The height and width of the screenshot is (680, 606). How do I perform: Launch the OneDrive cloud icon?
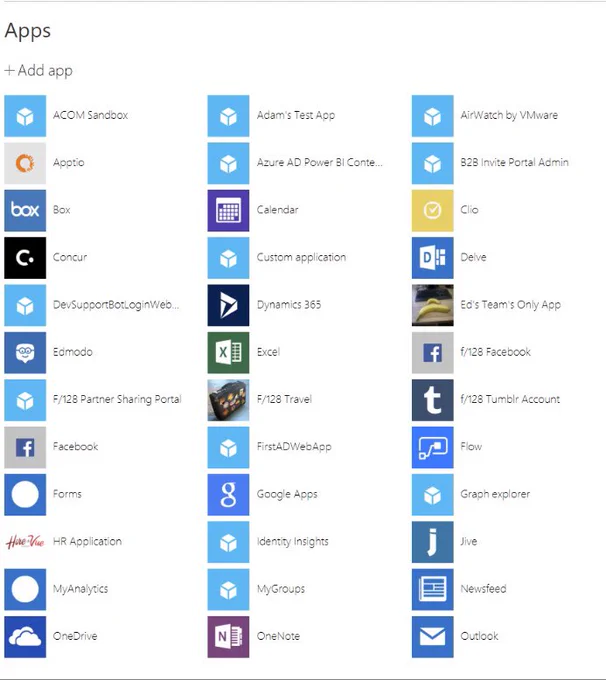[25, 637]
